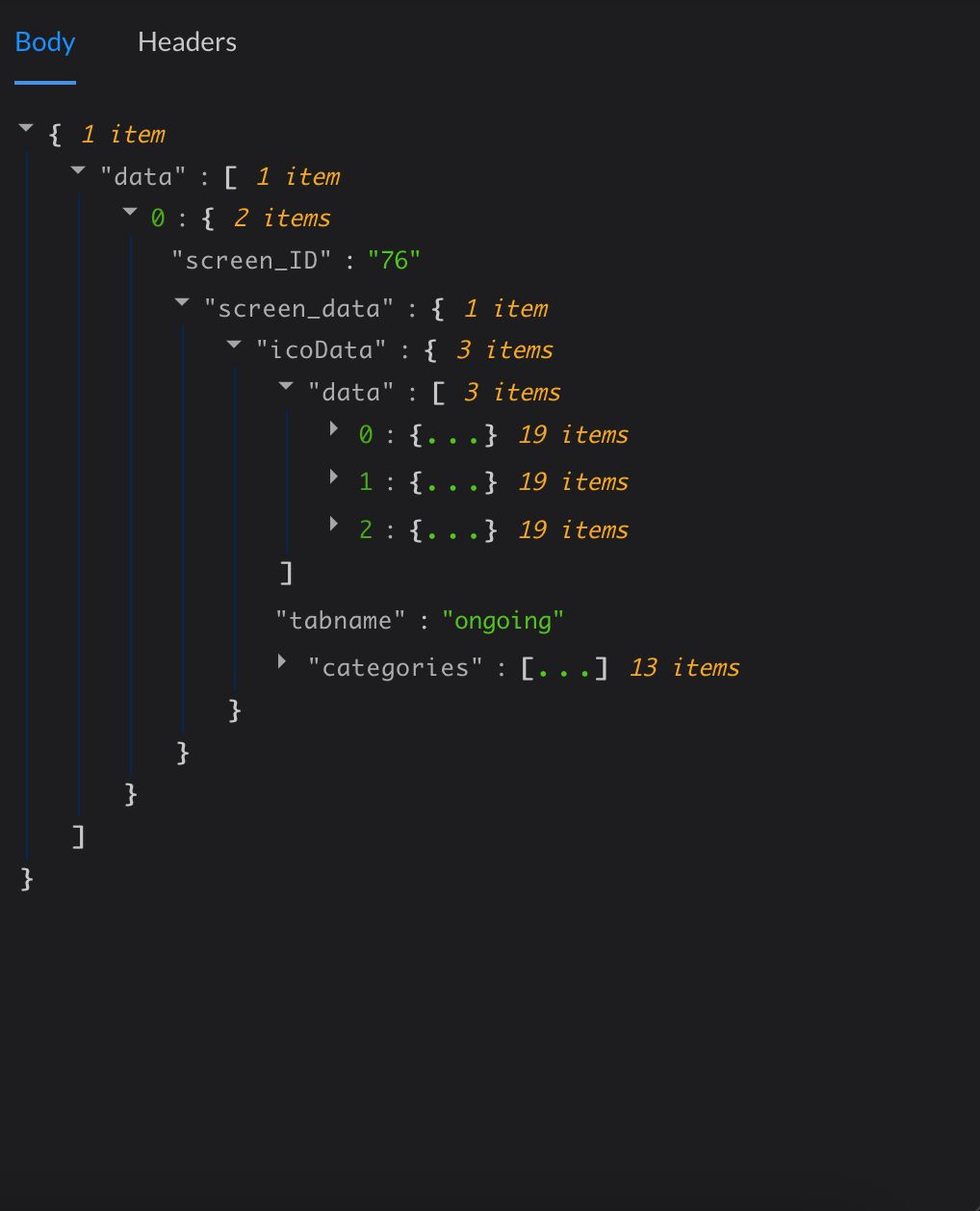Viewport: 980px width, 1211px height.
Task: Expand entry 1 with 19 items
Action: 334,476
